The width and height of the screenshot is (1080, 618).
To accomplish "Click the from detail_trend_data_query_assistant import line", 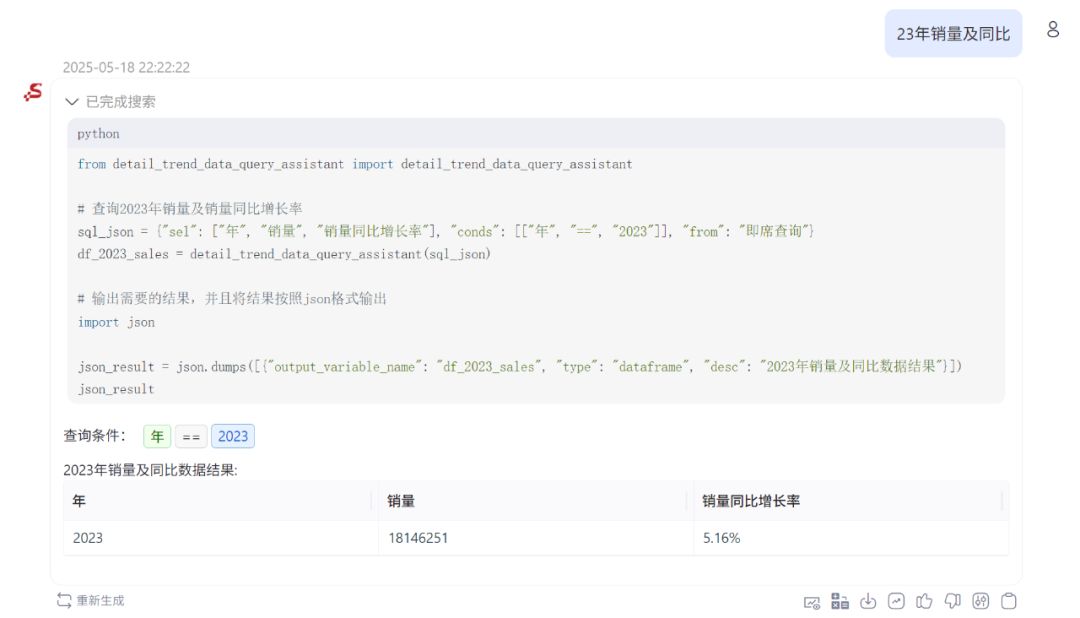I will pyautogui.click(x=354, y=164).
